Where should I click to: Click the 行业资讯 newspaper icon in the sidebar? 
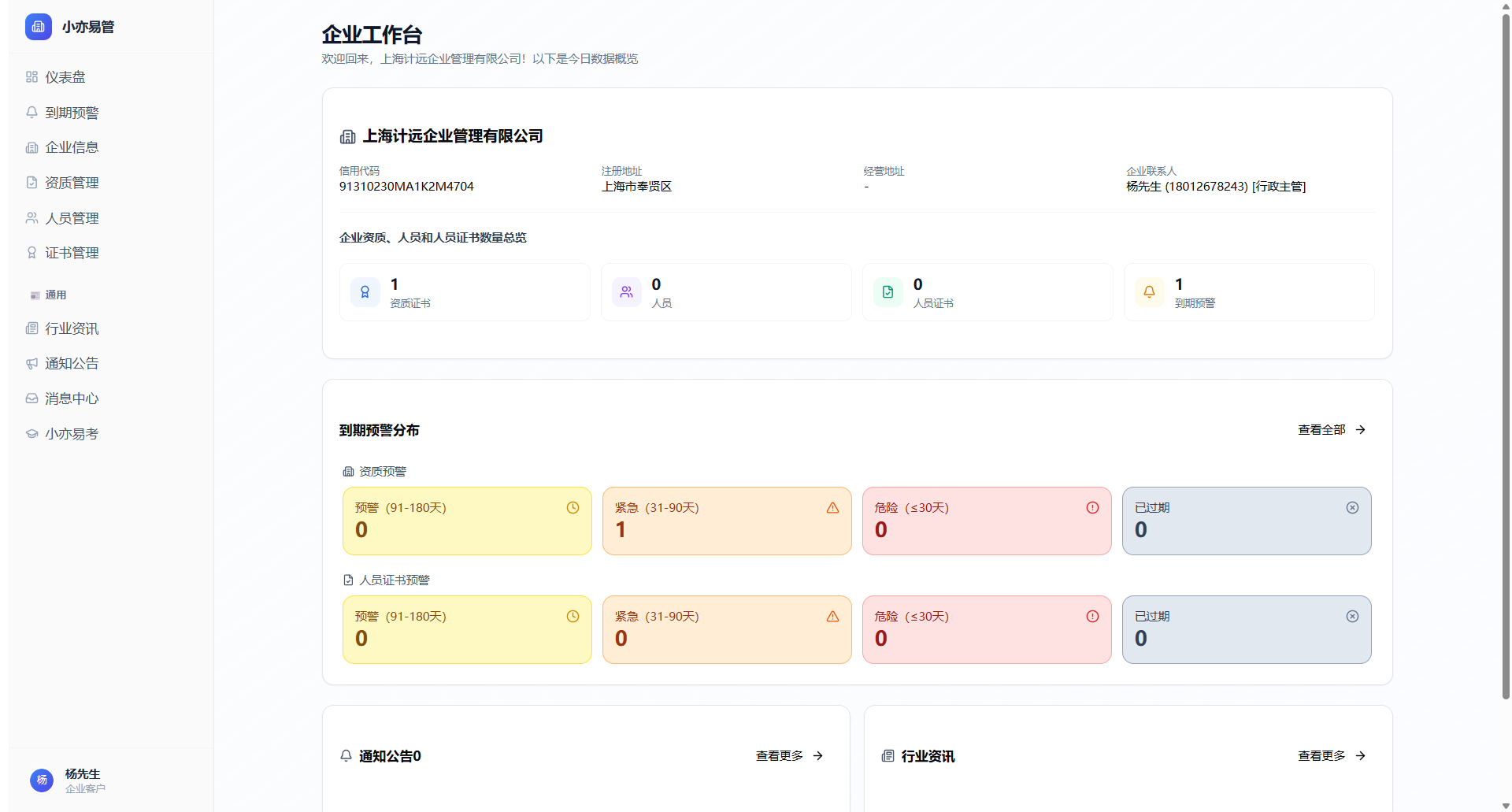pyautogui.click(x=31, y=328)
